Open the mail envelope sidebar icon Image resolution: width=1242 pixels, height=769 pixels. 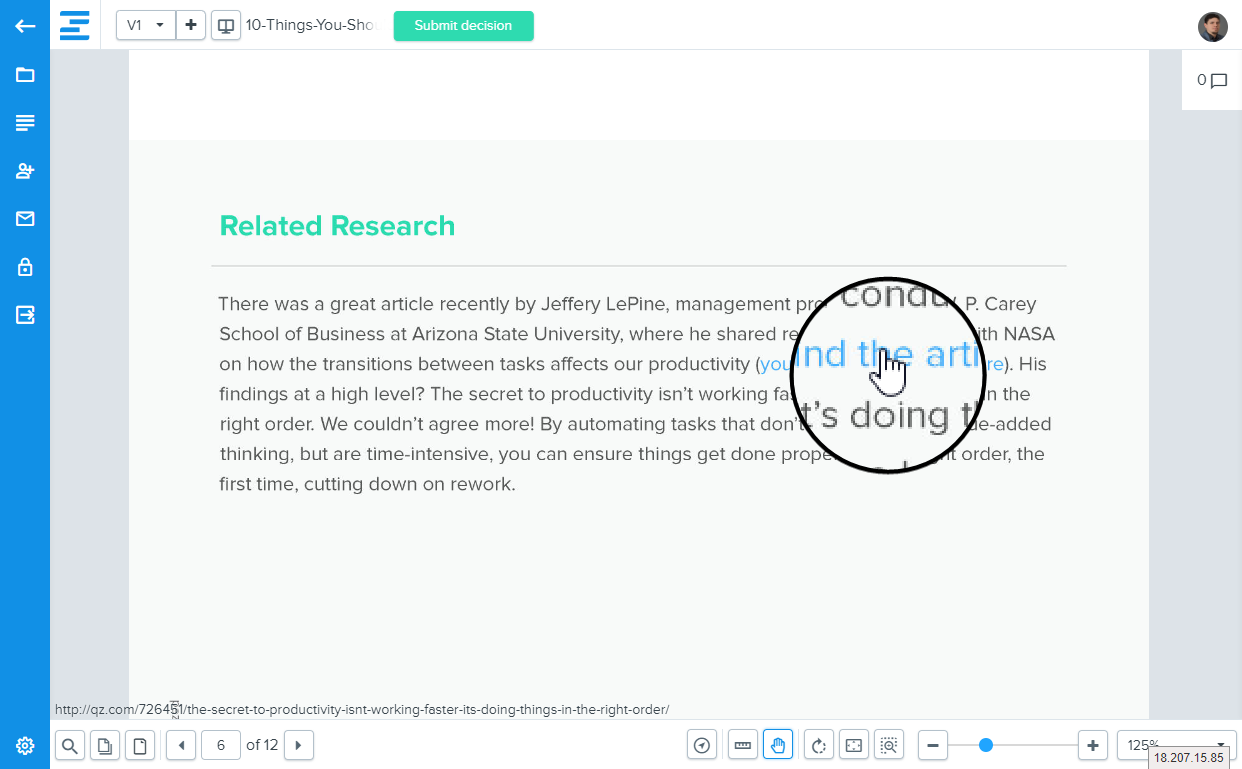pyautogui.click(x=25, y=219)
